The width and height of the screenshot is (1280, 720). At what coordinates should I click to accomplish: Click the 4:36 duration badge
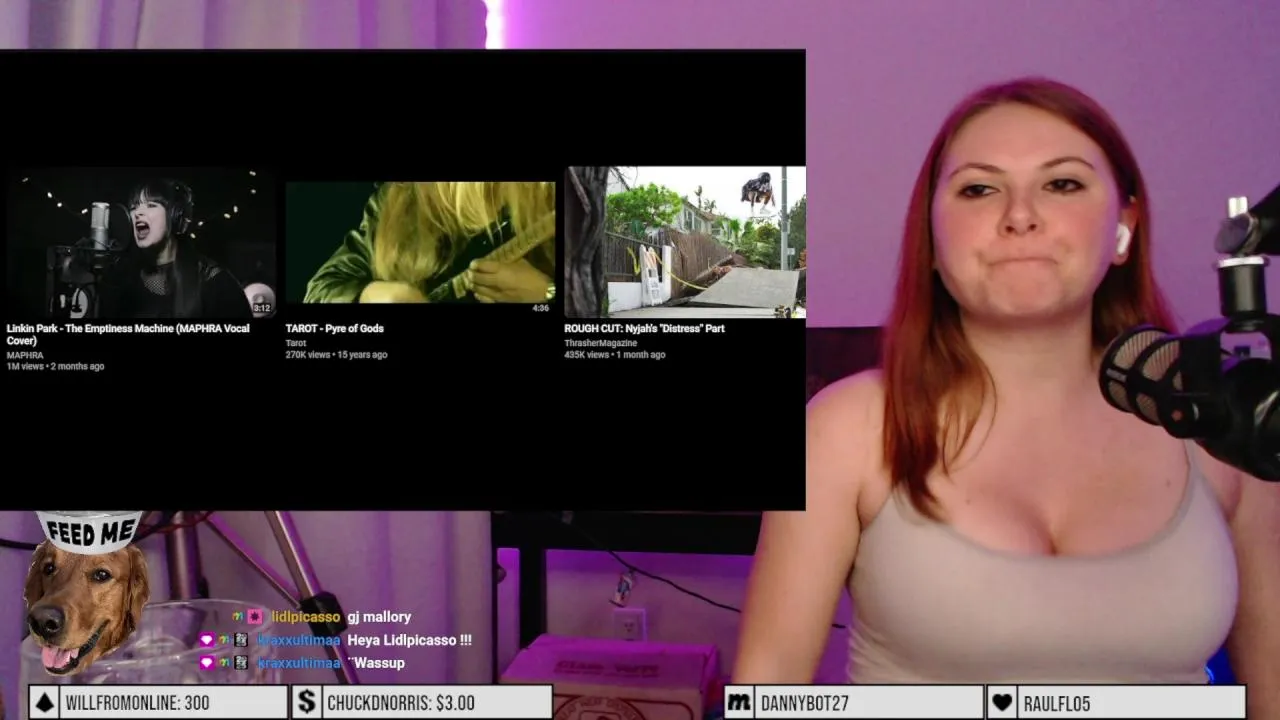point(541,308)
